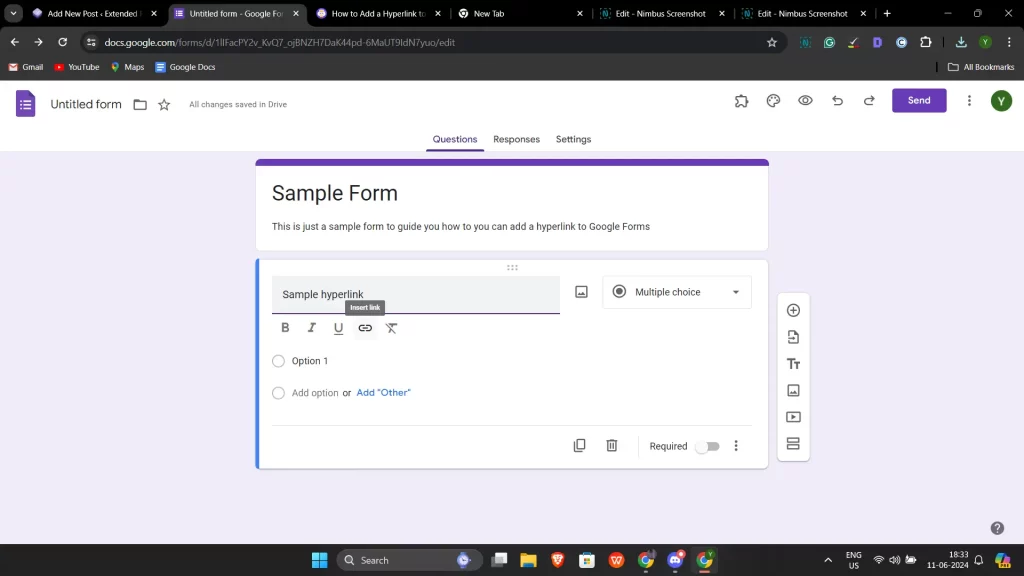Add title and description with the Tt icon

[793, 364]
